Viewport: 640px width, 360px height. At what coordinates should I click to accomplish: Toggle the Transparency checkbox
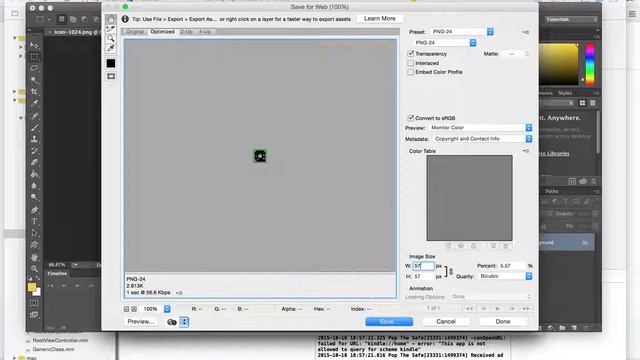[x=411, y=53]
